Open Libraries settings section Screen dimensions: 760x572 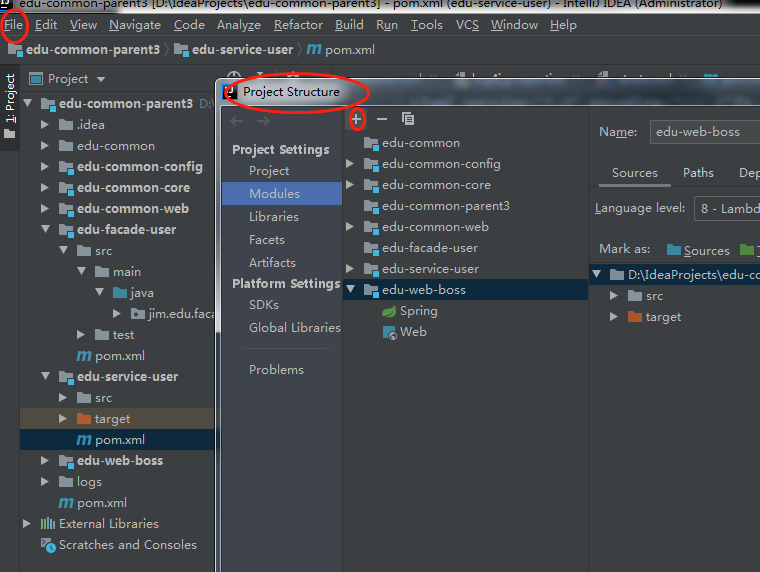(x=274, y=217)
